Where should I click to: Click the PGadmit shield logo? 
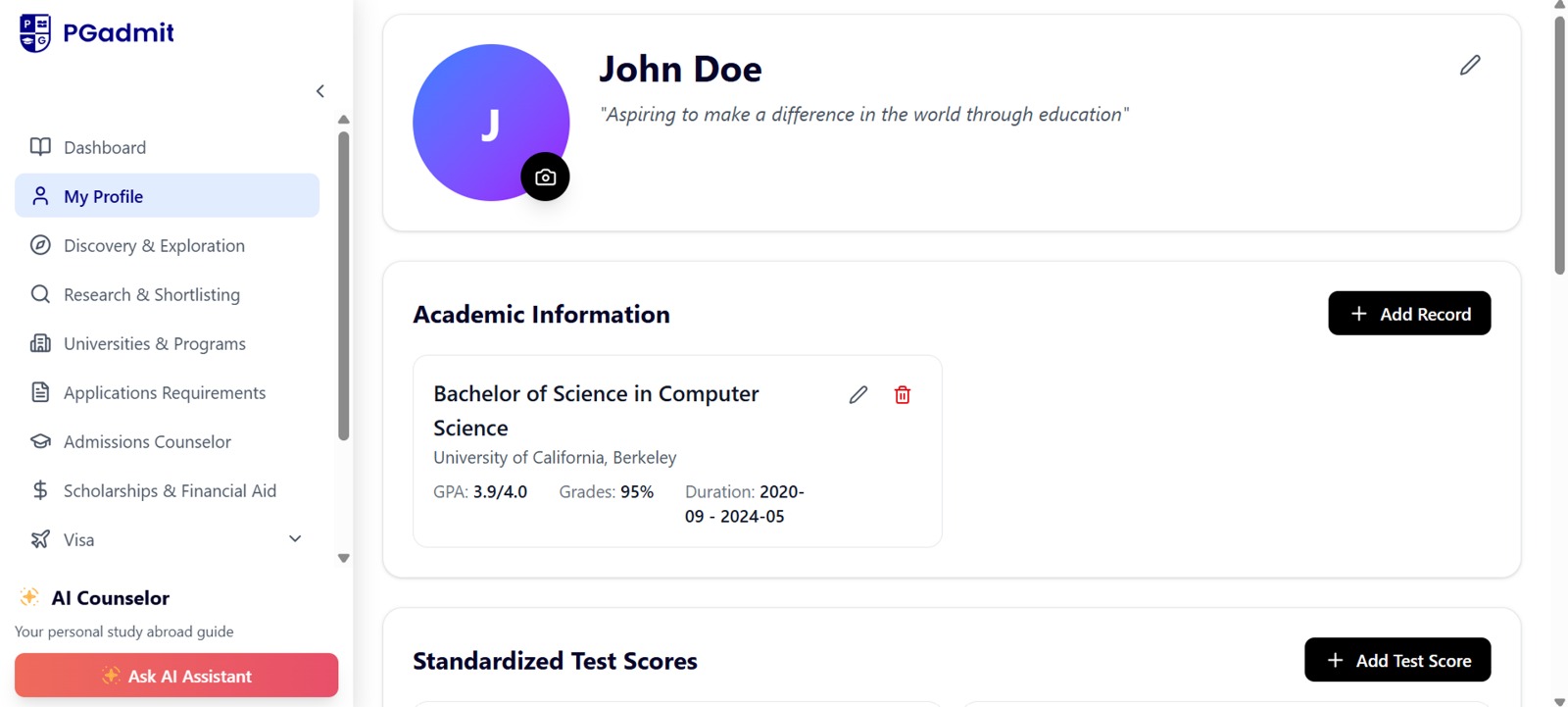(35, 33)
